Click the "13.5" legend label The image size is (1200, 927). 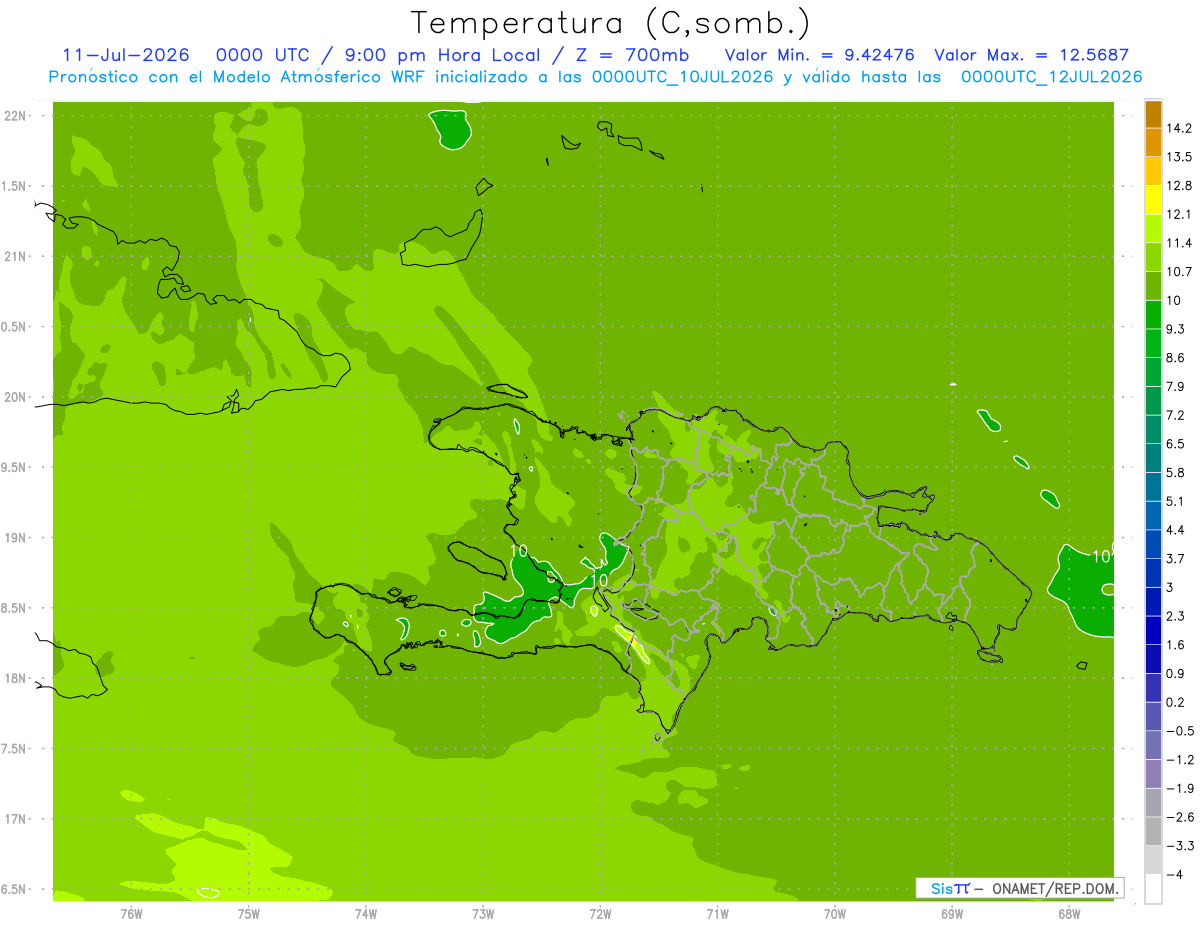click(1179, 157)
